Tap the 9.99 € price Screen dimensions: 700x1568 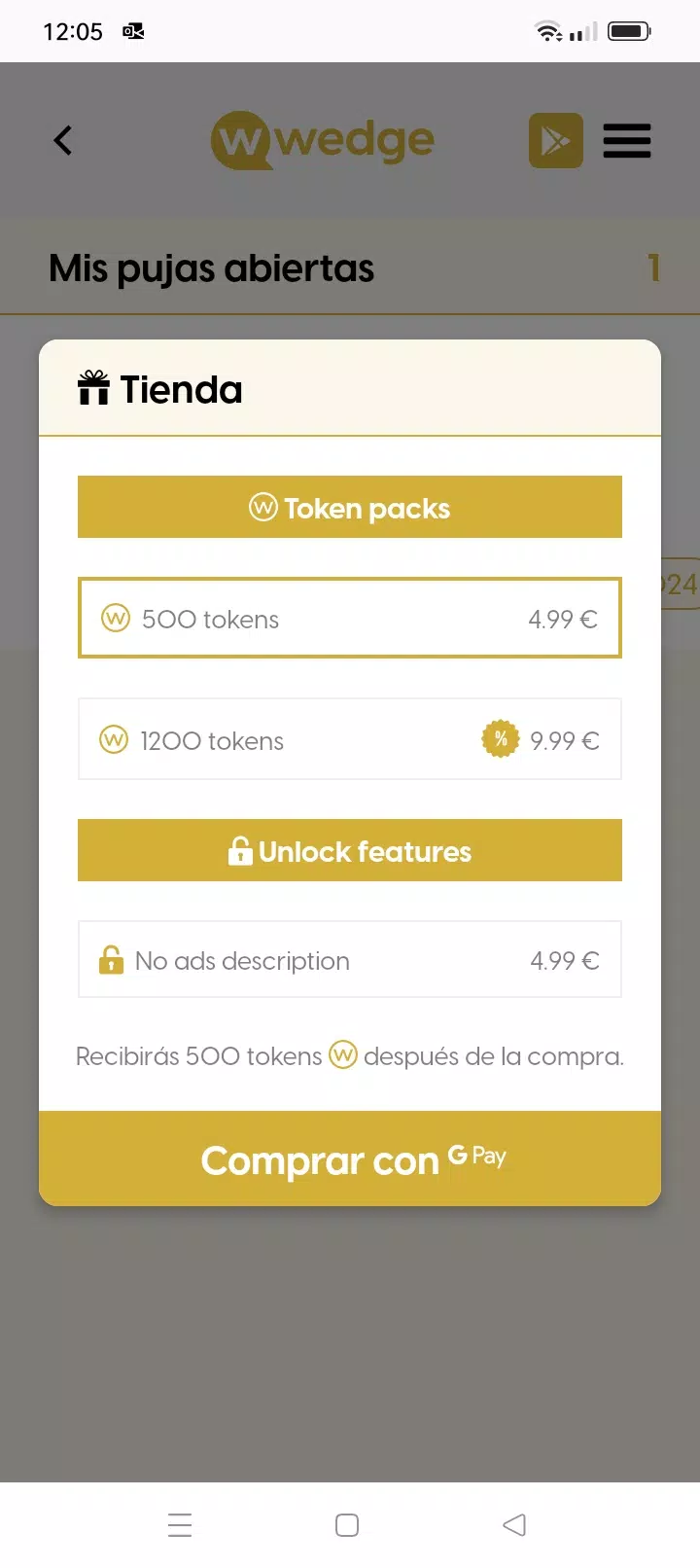564,740
